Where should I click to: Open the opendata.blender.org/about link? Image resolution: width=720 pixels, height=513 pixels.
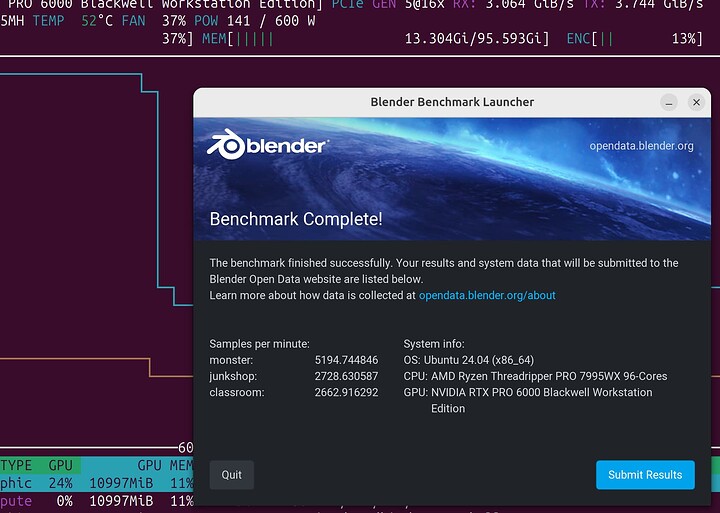(487, 295)
